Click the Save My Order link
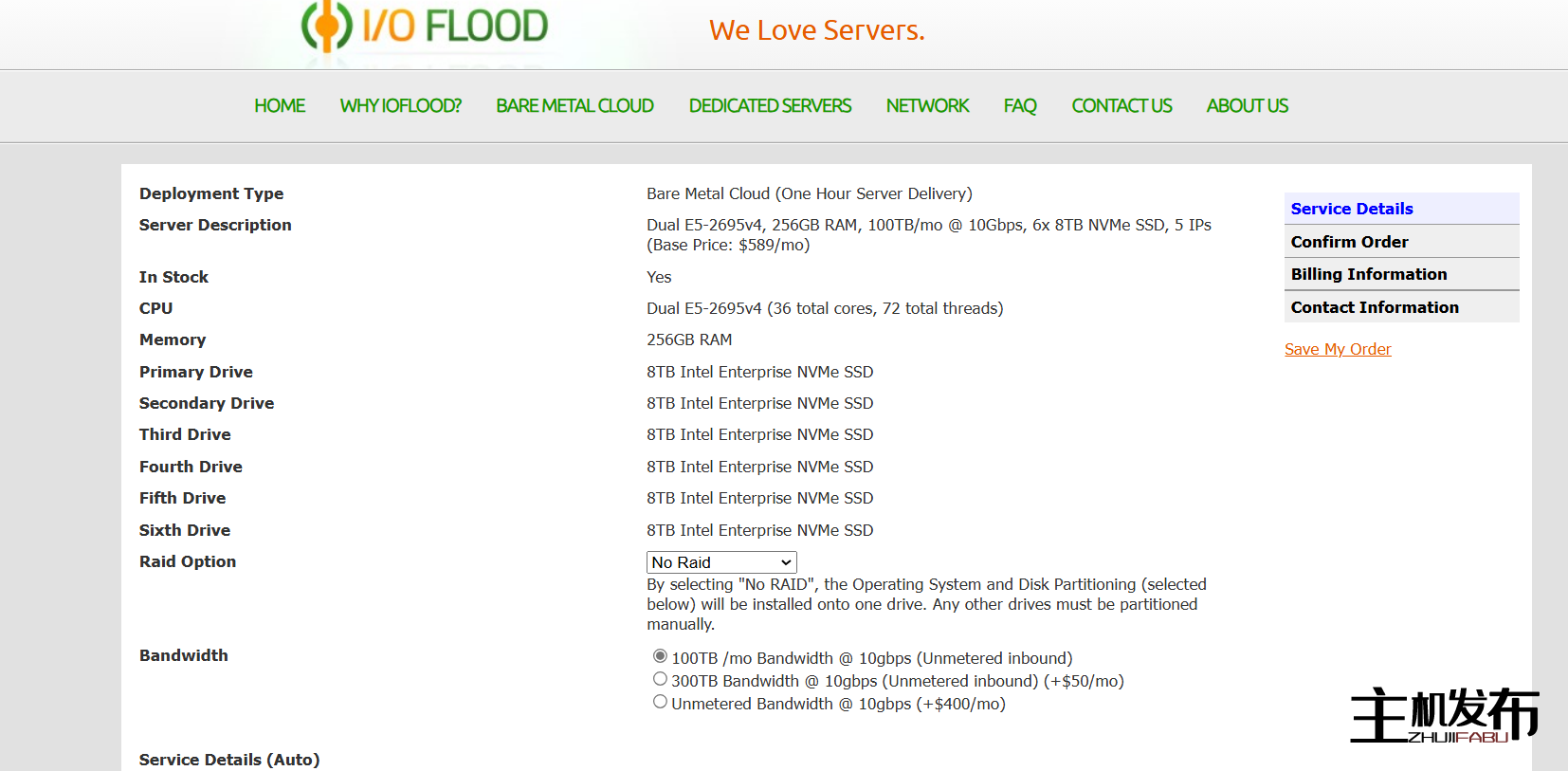The height and width of the screenshot is (771, 1568). (1338, 349)
